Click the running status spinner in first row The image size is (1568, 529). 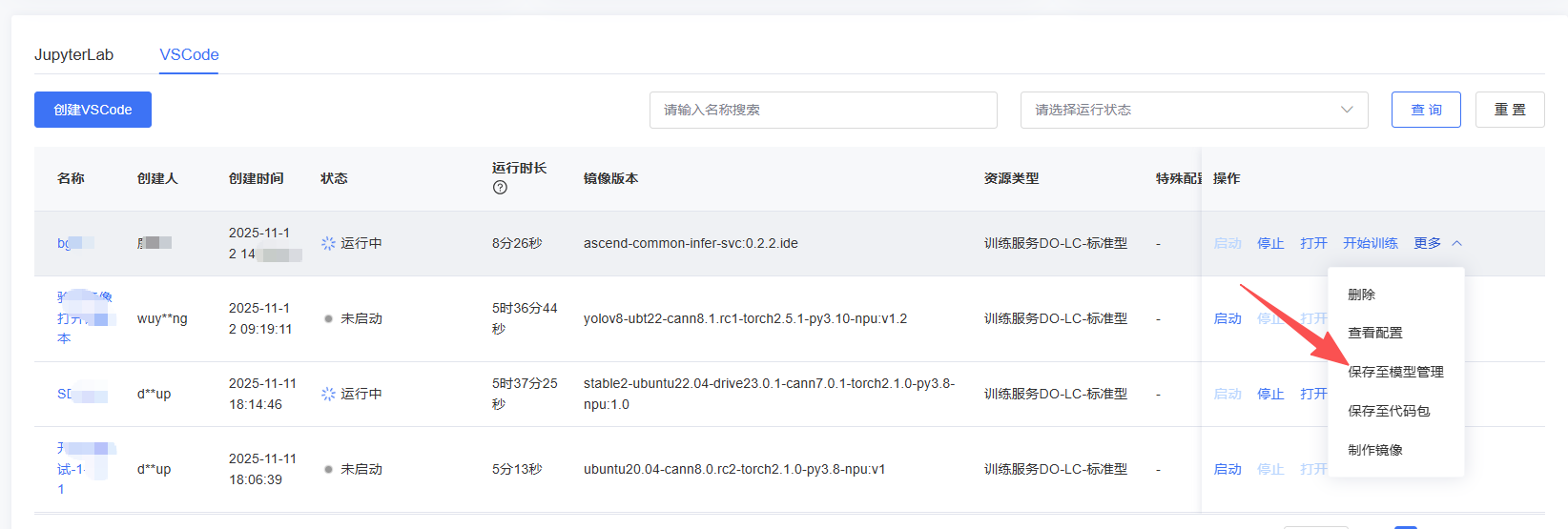(328, 243)
